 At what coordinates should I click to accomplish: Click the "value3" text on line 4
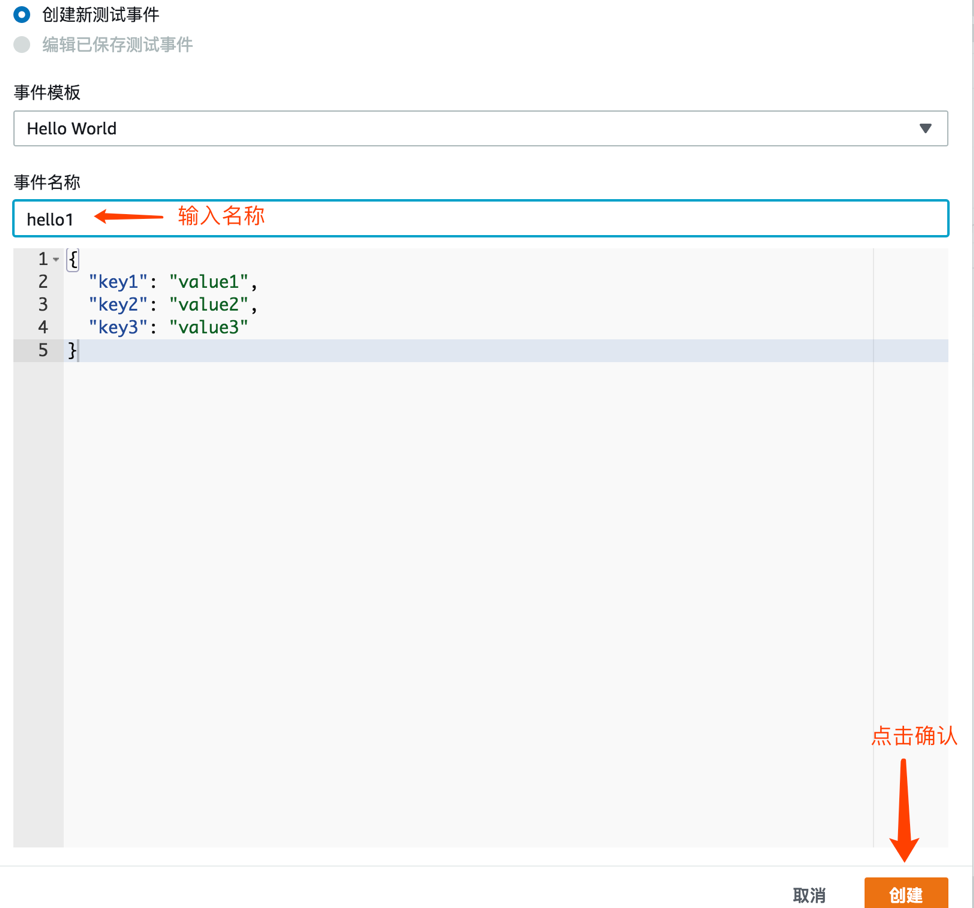pyautogui.click(x=209, y=327)
